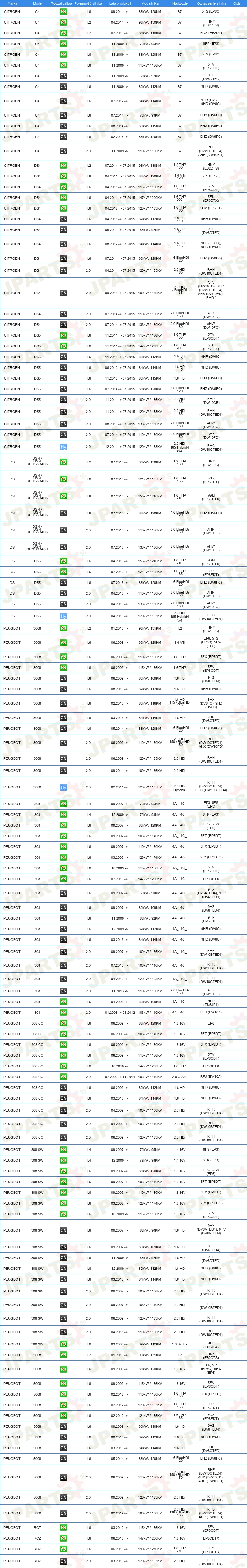The width and height of the screenshot is (247, 1568).
Task: Click 1.6 VTi cell in Peugeot 3008 row
Action: click(180, 642)
